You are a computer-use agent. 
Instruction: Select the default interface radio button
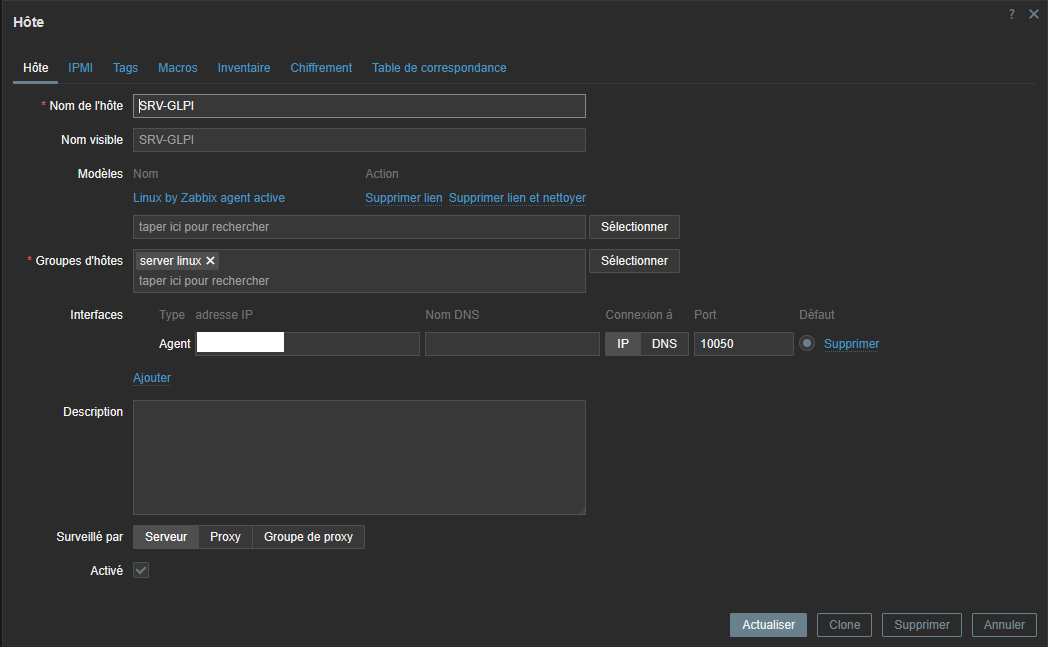point(807,344)
